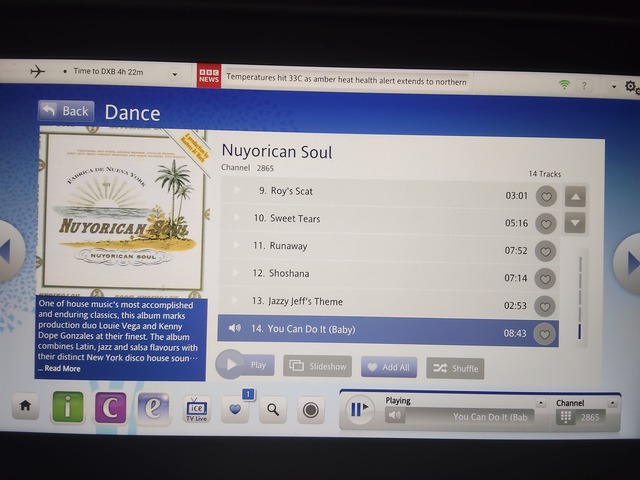
Task: Open the green information 'i' icon
Action: pyautogui.click(x=68, y=407)
